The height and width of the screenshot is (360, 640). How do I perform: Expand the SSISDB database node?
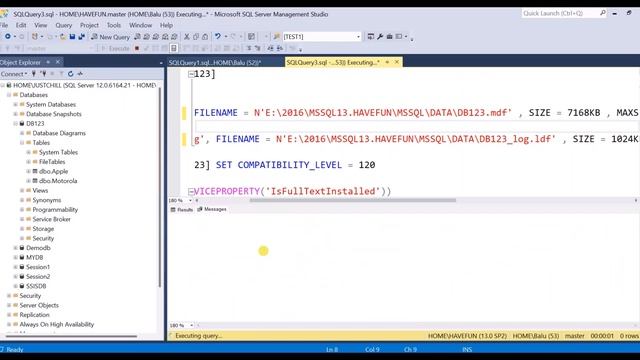[x=16, y=286]
